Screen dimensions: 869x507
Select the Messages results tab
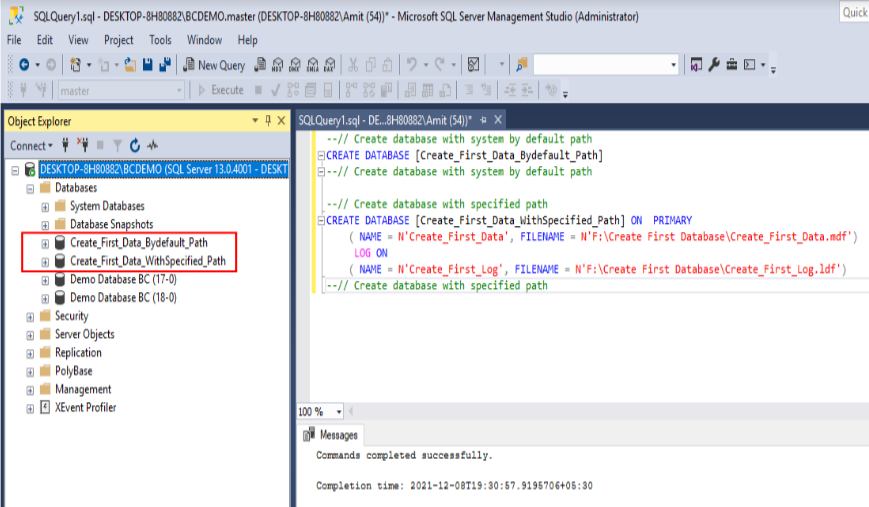[x=331, y=435]
